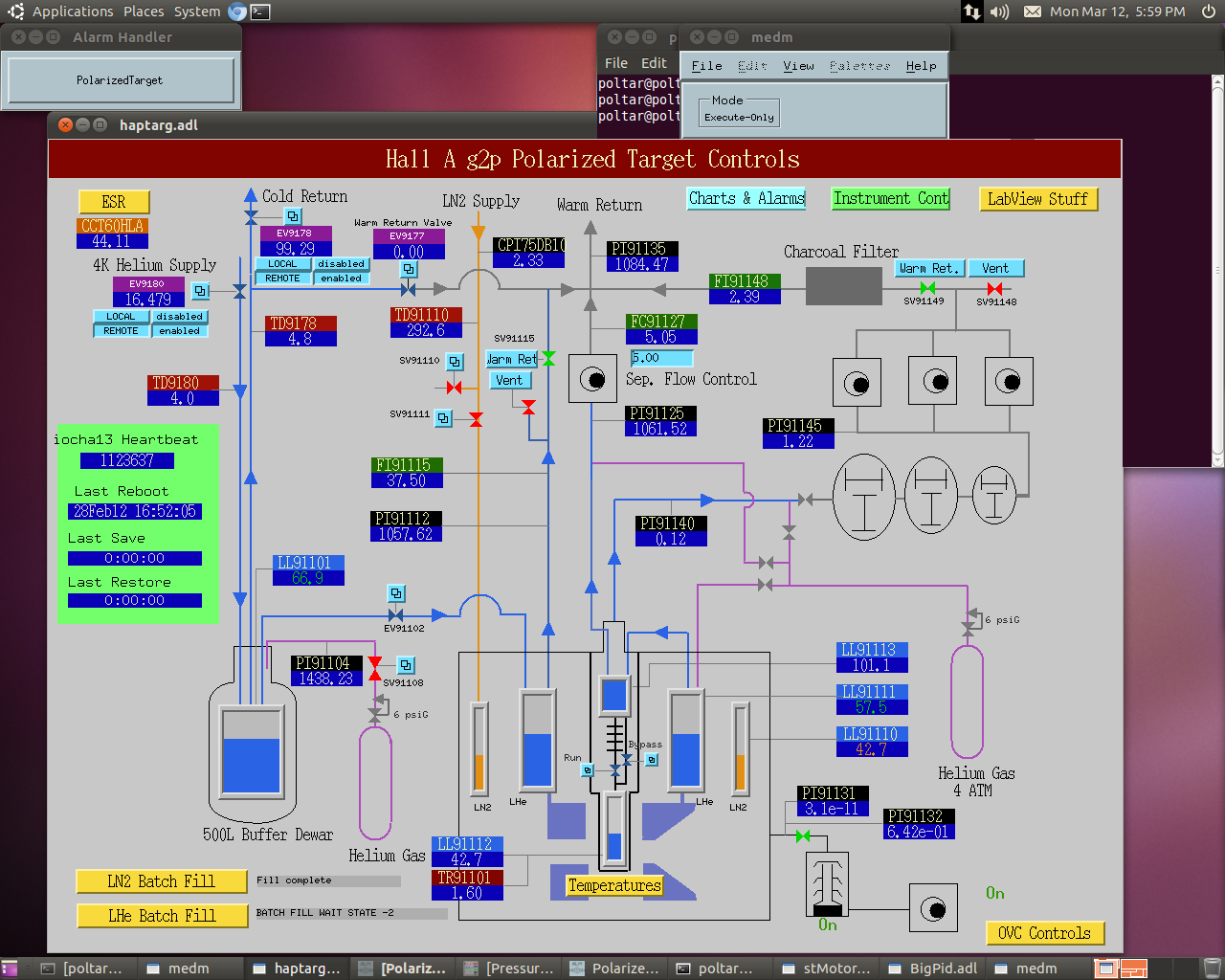
Task: Click the Run related display icon
Action: (x=588, y=769)
